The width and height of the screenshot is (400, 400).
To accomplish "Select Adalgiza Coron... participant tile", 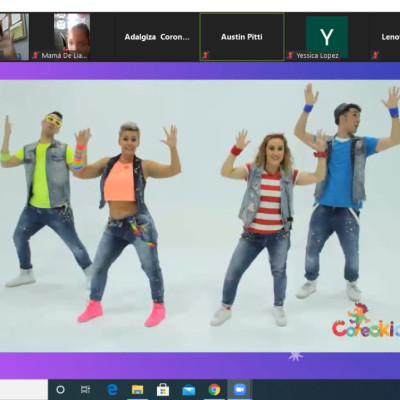I will [x=157, y=37].
